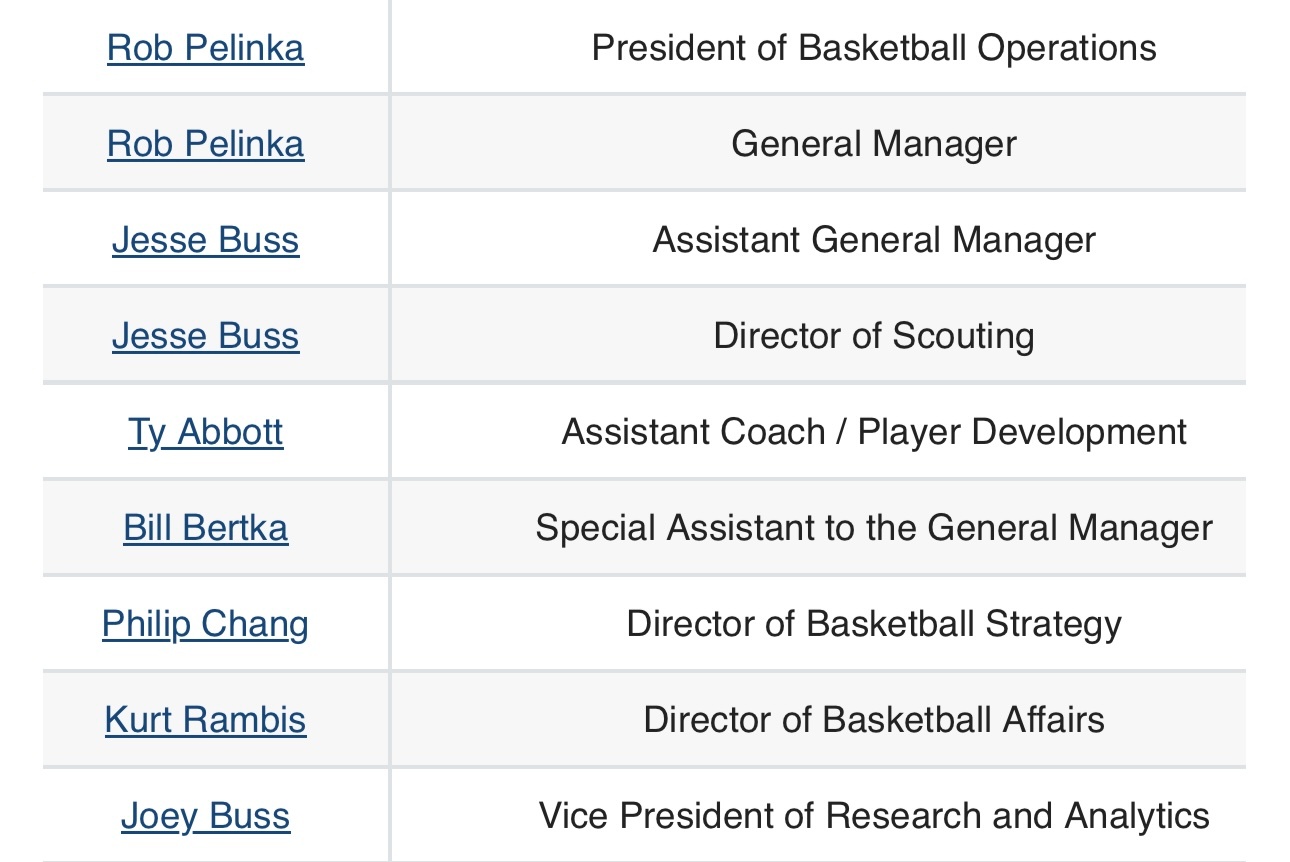This screenshot has width=1290, height=862.
Task: Open Rob Pelinka link beside President of Basketball Operations
Action: (x=205, y=48)
